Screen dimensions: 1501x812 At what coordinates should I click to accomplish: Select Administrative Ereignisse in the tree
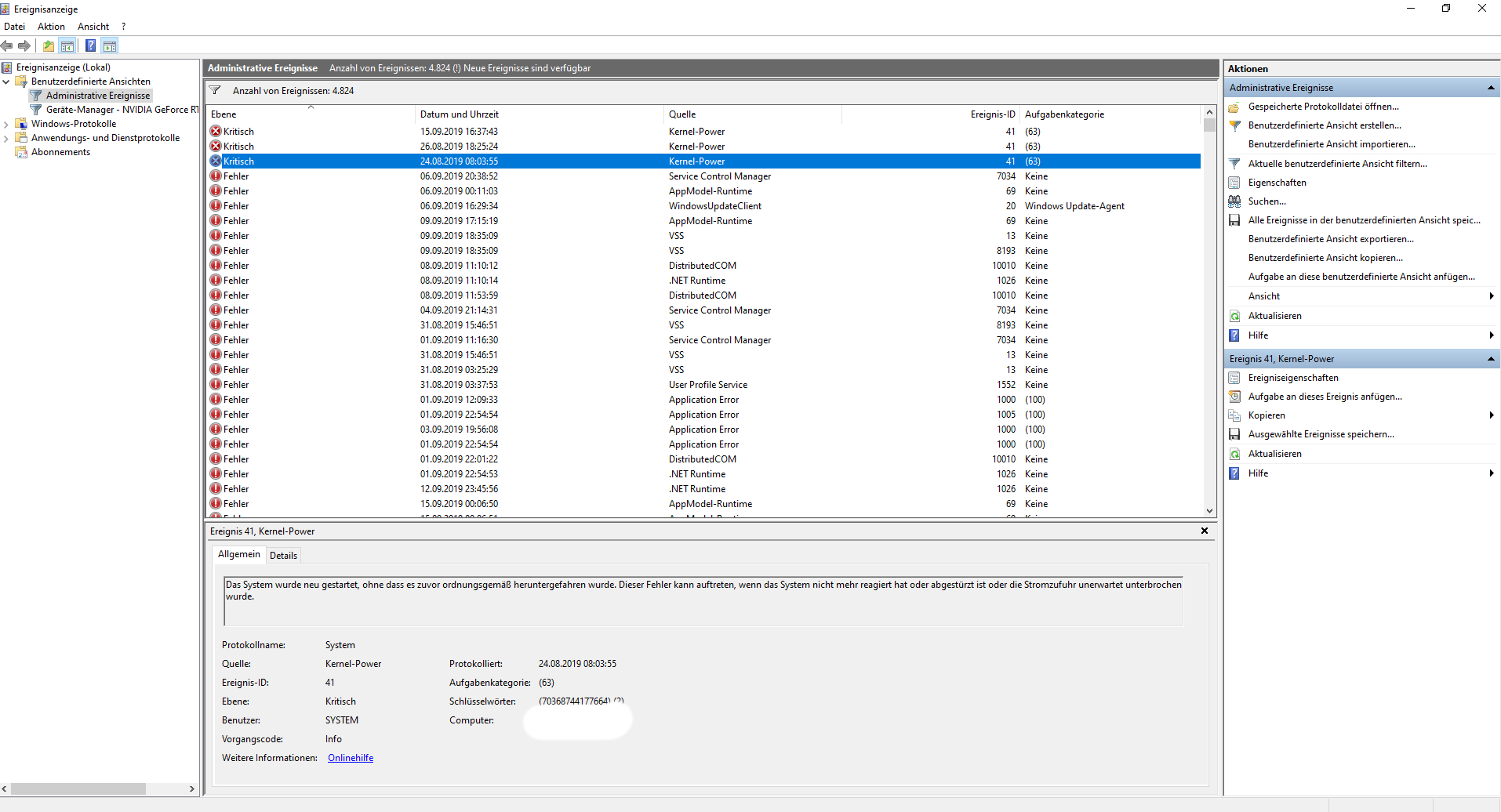pyautogui.click(x=98, y=96)
